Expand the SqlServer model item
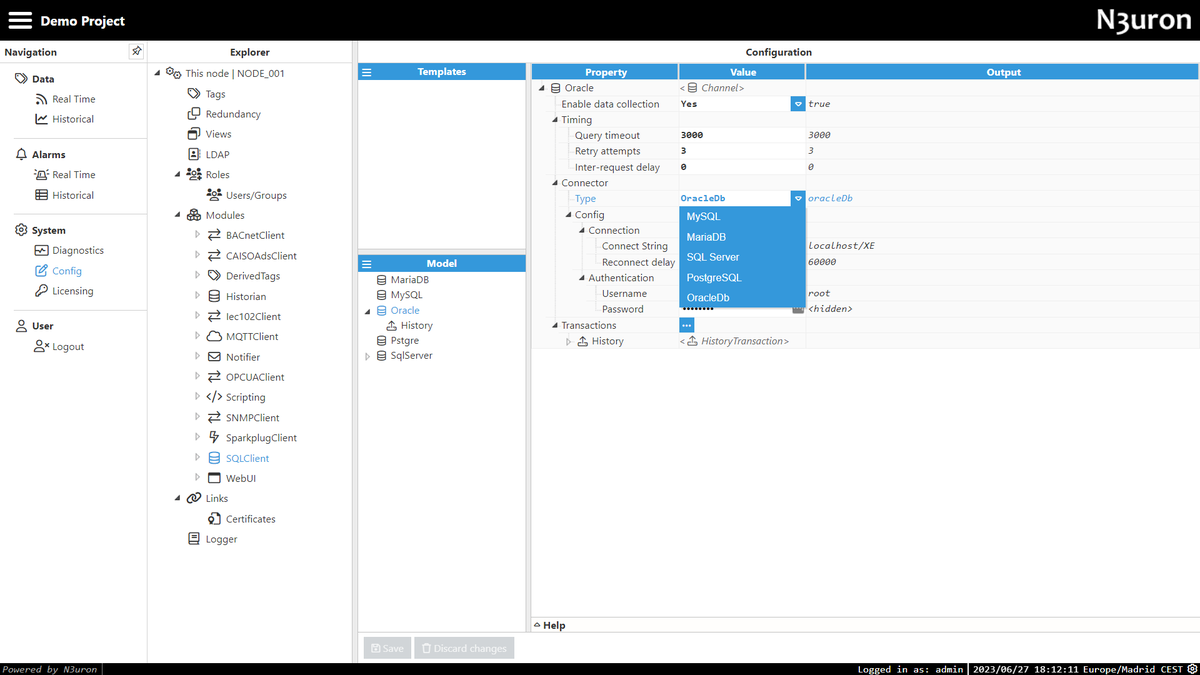This screenshot has width=1200, height=675. [368, 356]
